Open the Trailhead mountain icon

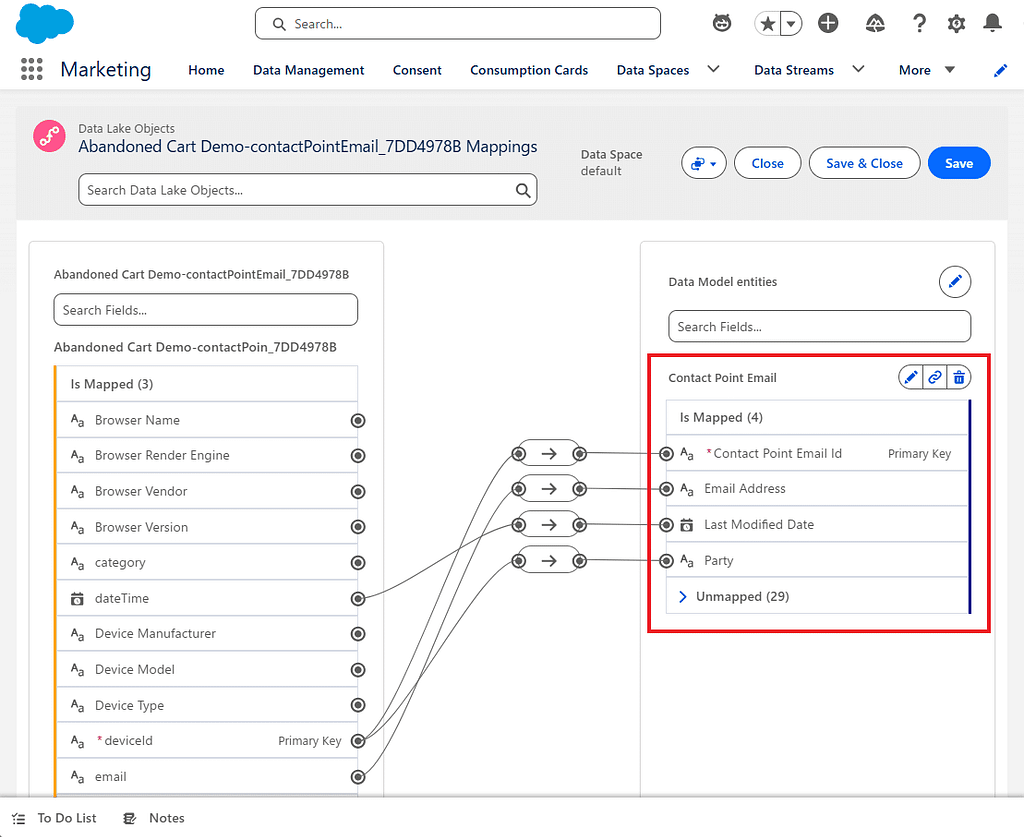(x=875, y=24)
